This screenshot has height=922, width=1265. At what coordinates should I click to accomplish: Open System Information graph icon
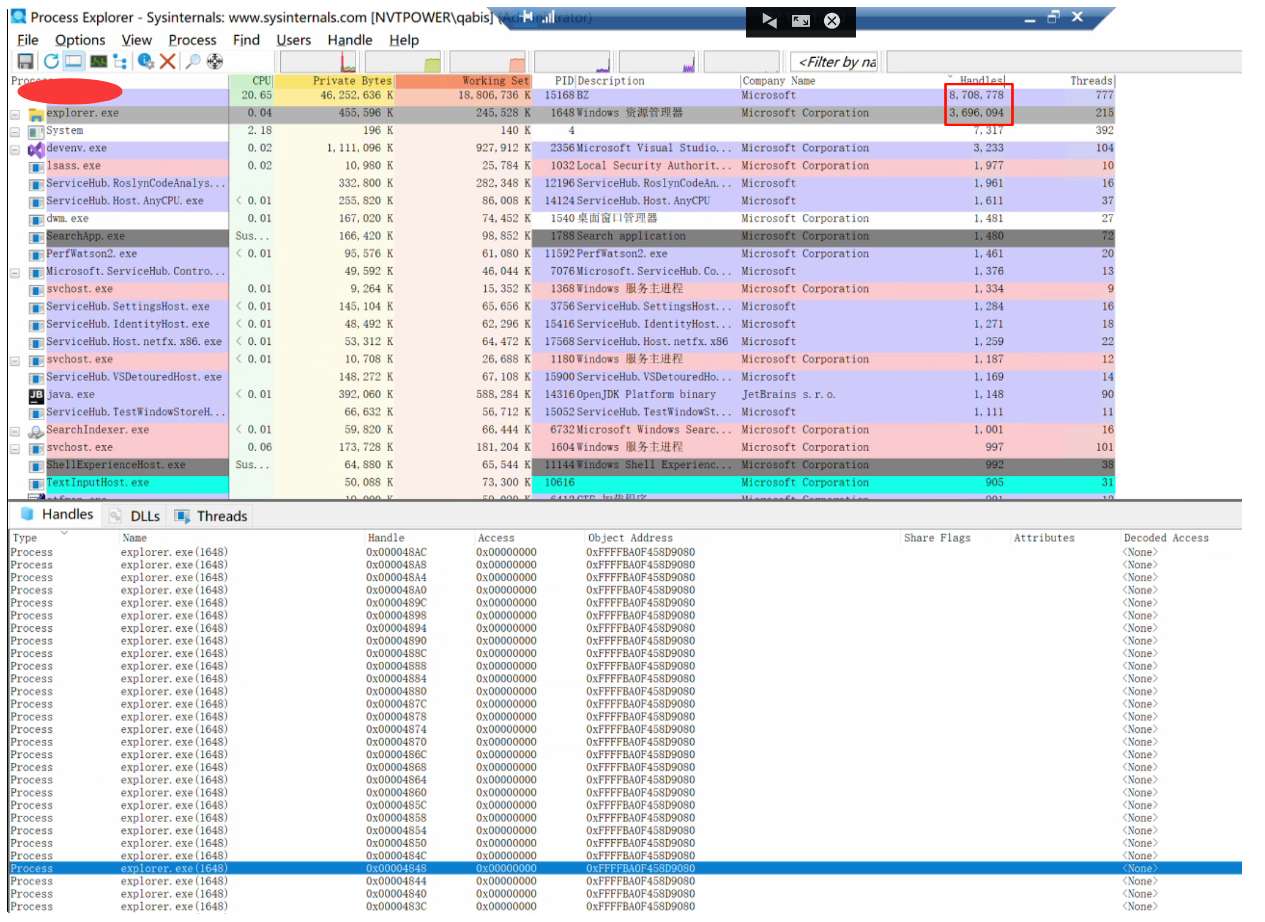(x=98, y=62)
